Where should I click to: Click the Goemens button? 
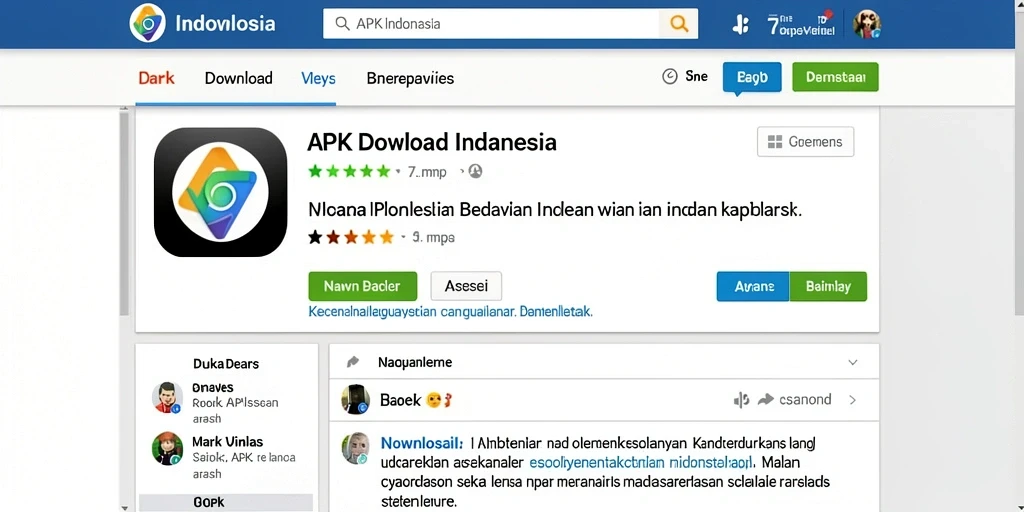(x=805, y=142)
